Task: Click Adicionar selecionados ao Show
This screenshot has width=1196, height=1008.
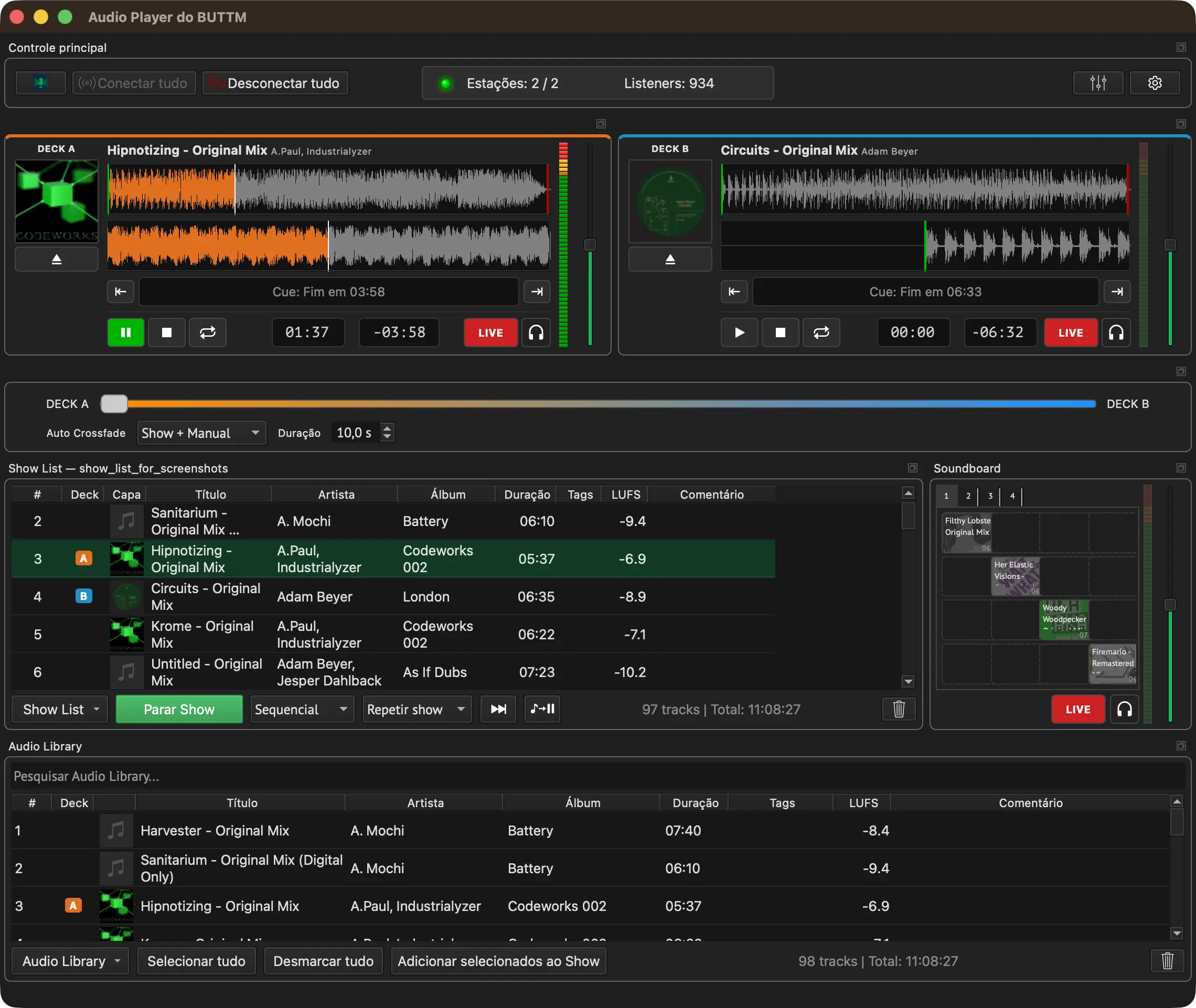Action: coord(499,961)
